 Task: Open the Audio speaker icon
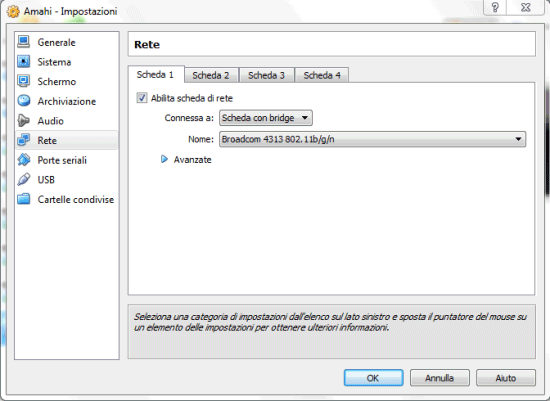(x=24, y=120)
